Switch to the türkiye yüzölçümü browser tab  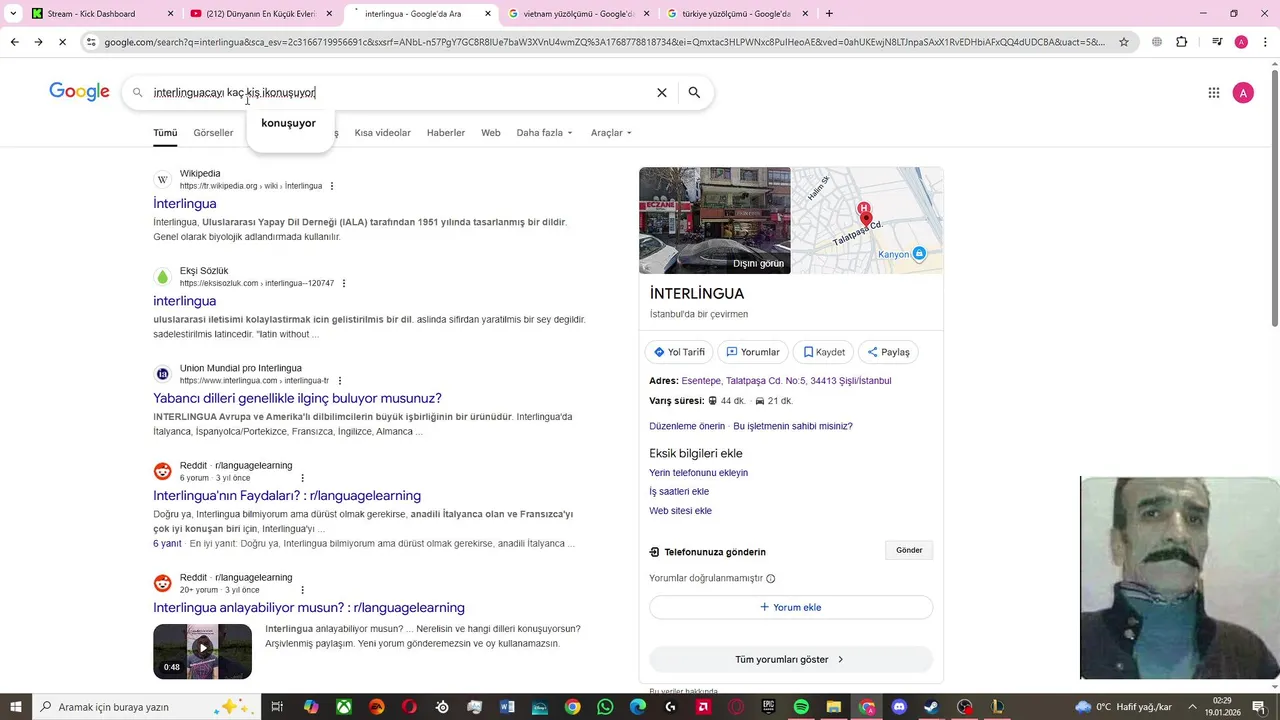click(735, 14)
